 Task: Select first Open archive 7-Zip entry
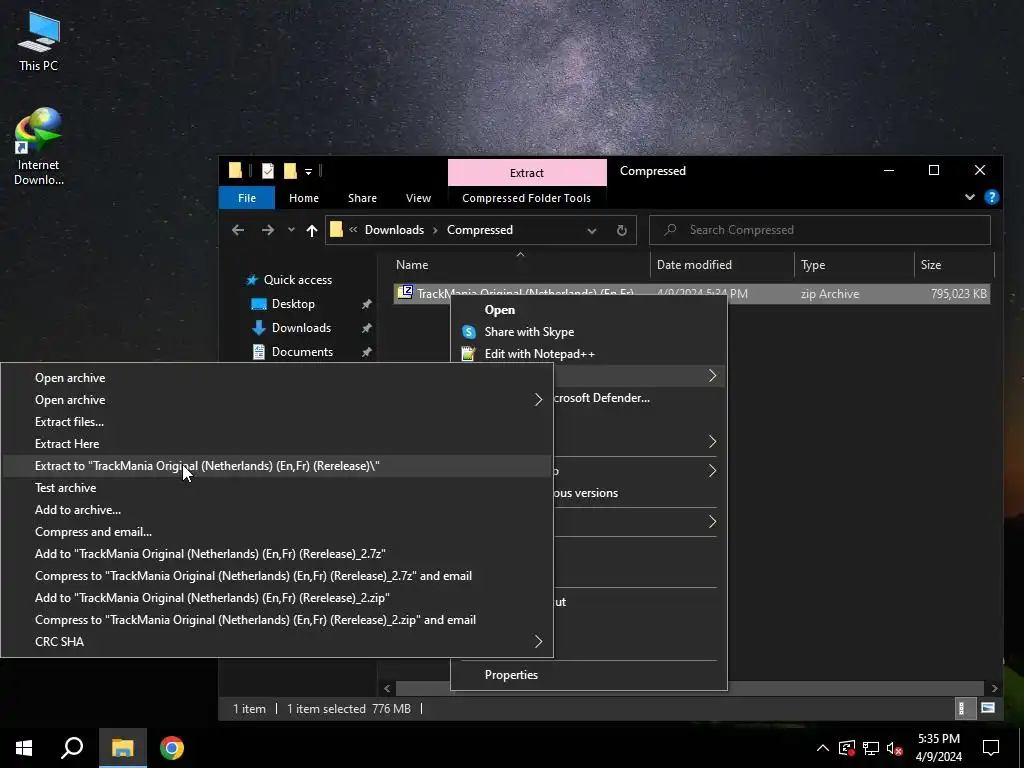coord(277,377)
